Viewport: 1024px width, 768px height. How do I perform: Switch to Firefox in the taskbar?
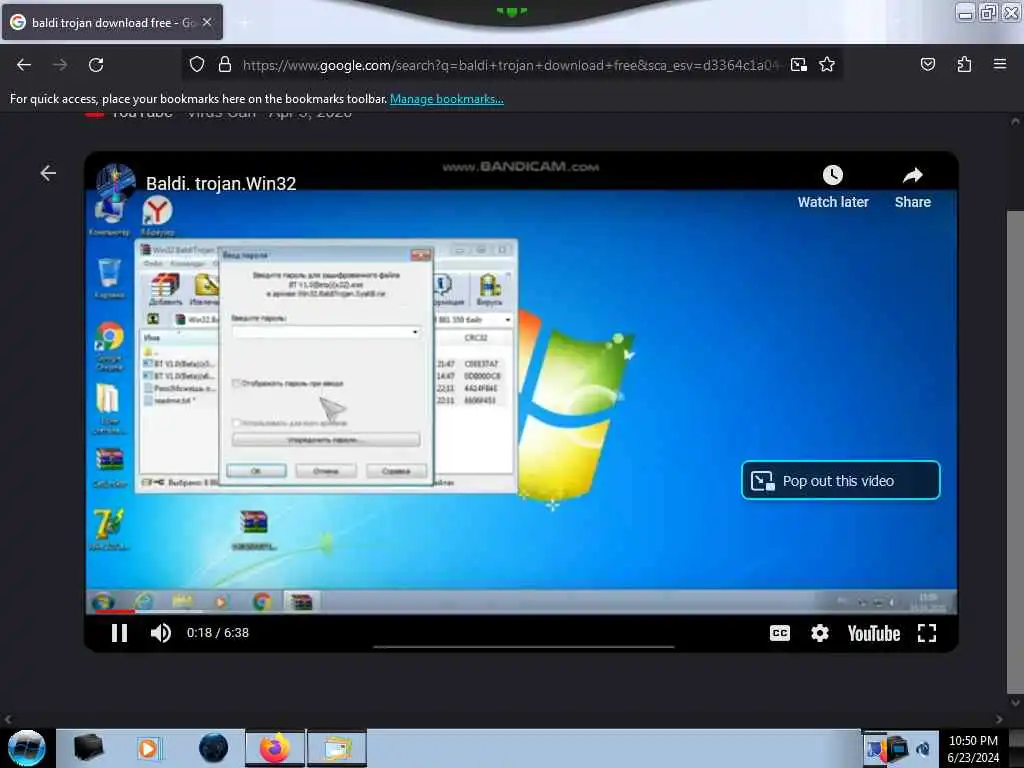click(x=275, y=748)
